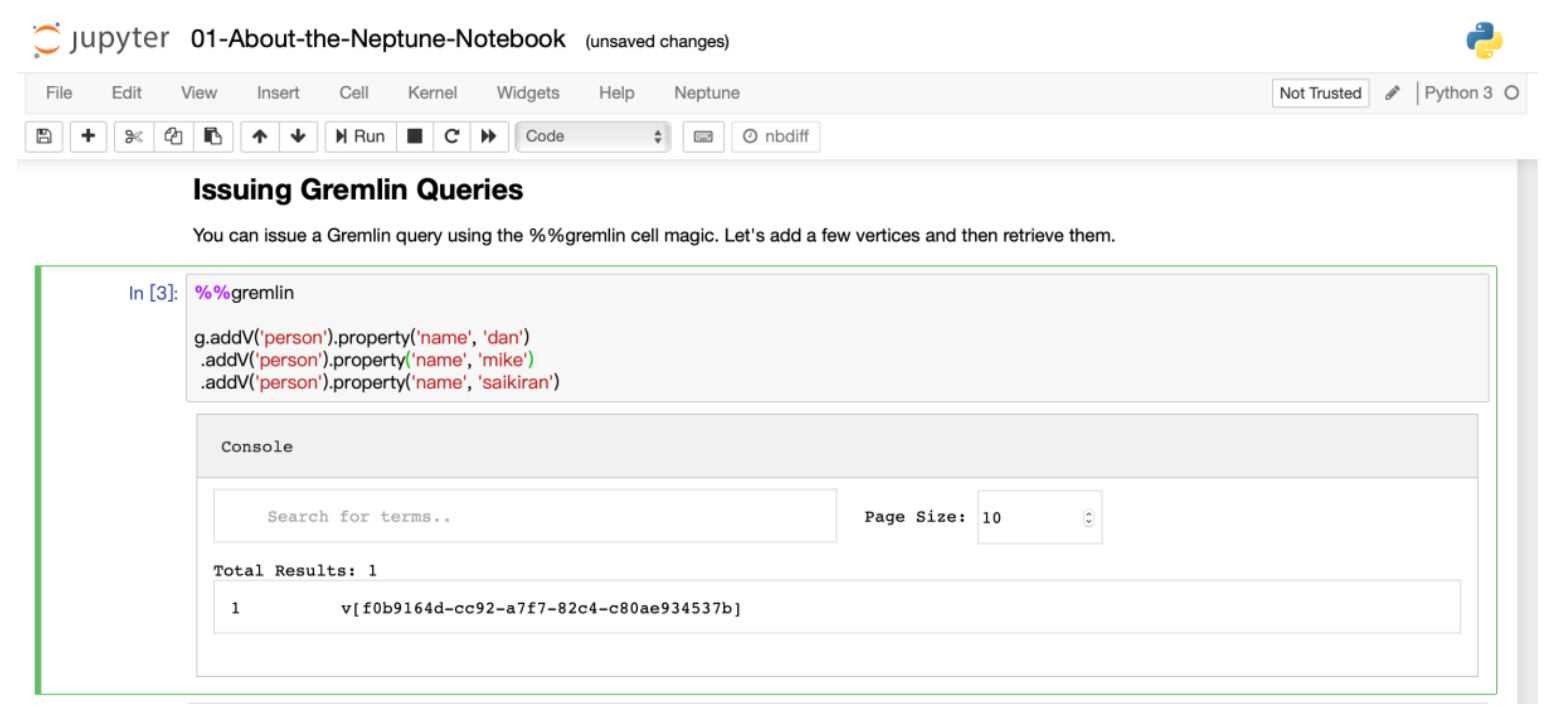This screenshot has width=1546, height=706.
Task: Click the notebook vertical scrollbar
Action: click(x=1527, y=430)
